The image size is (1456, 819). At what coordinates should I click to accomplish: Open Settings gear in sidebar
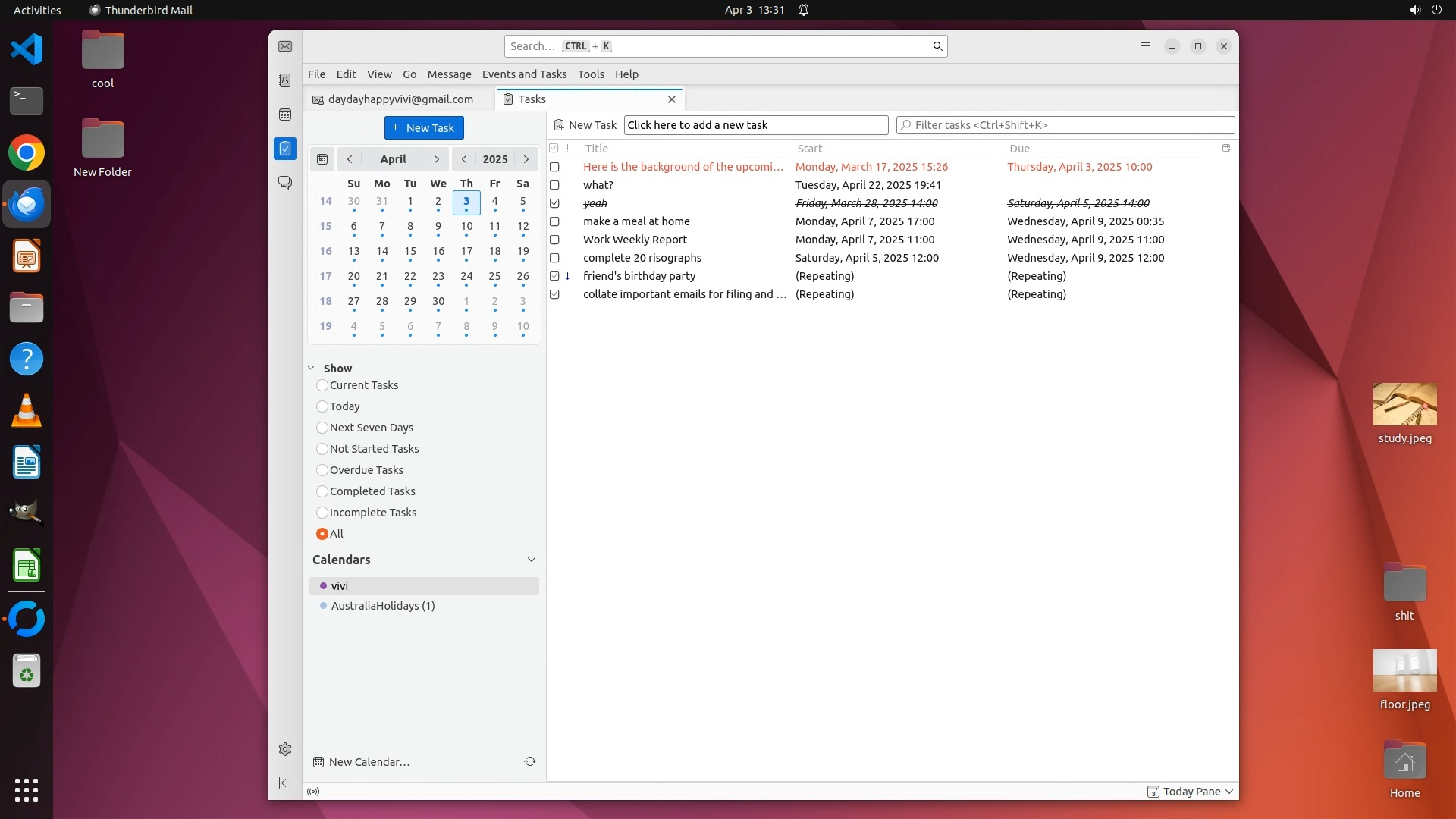pos(285,749)
